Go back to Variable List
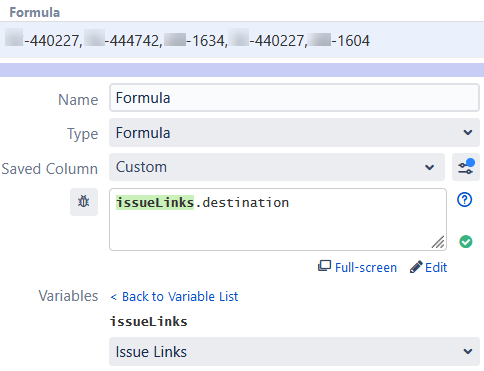 [x=174, y=296]
